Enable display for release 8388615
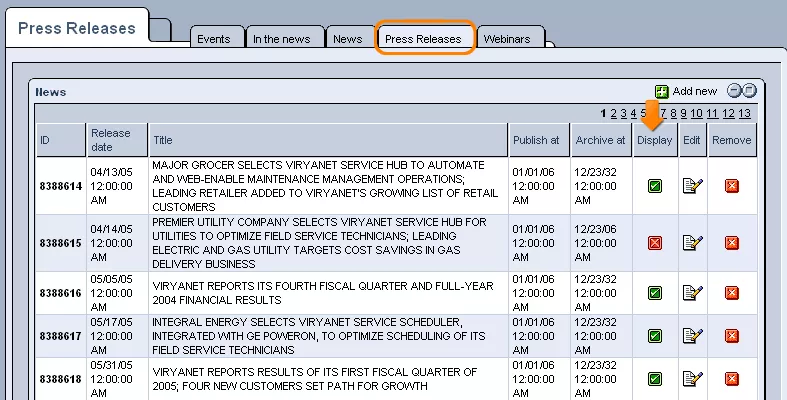Viewport: 787px width, 400px height. pyautogui.click(x=655, y=242)
